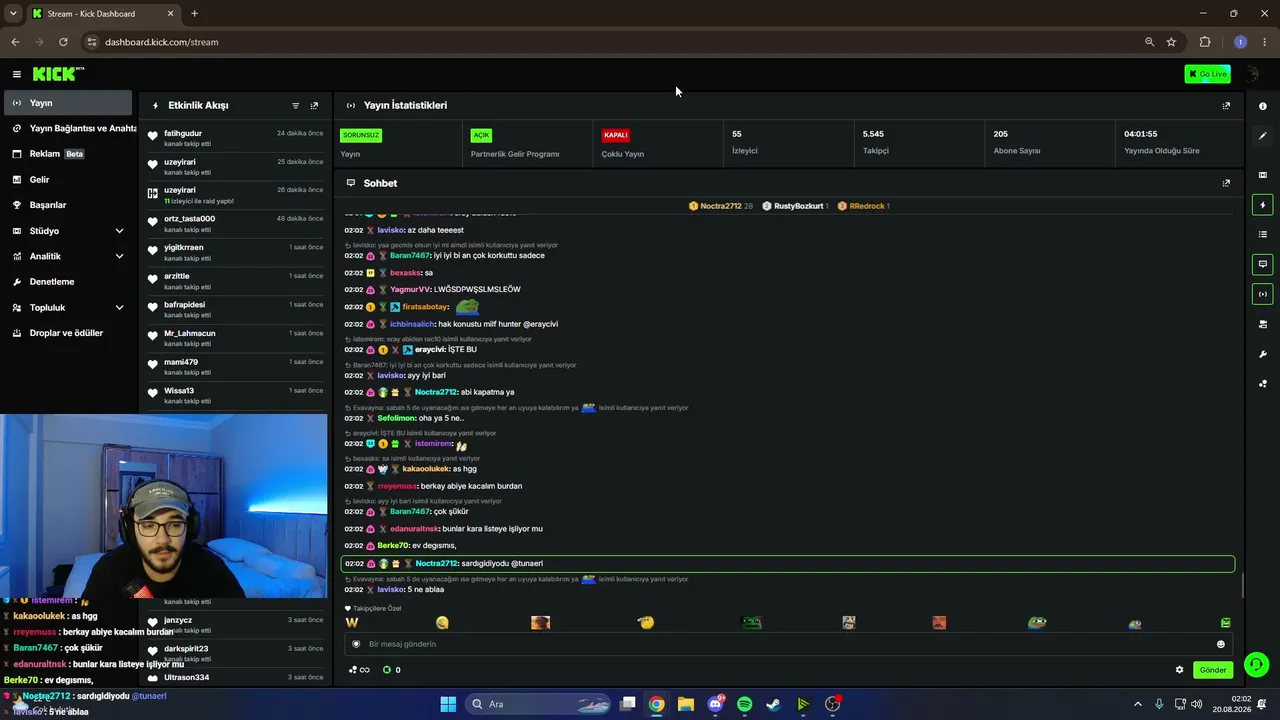This screenshot has height=720, width=1280.
Task: Open the hamburger menu beside Kick logo
Action: tap(17, 74)
